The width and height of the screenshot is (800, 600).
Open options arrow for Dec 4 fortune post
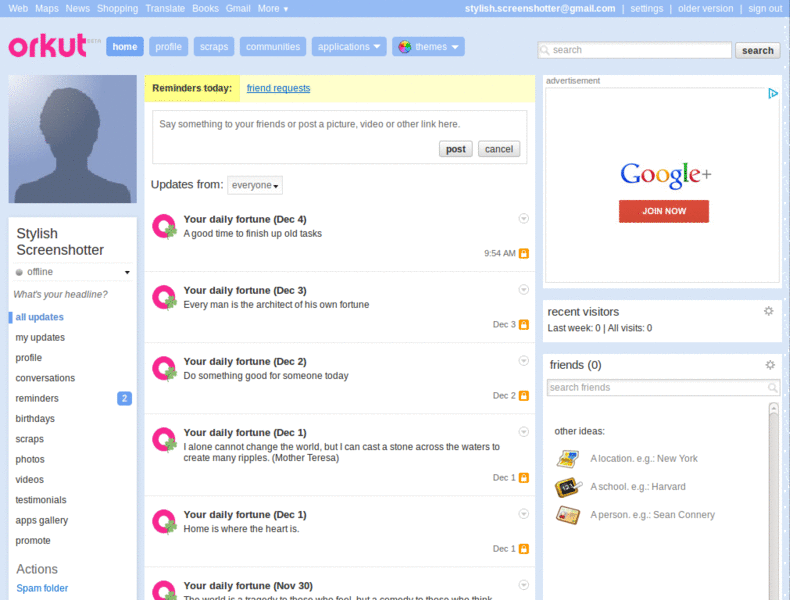(523, 219)
